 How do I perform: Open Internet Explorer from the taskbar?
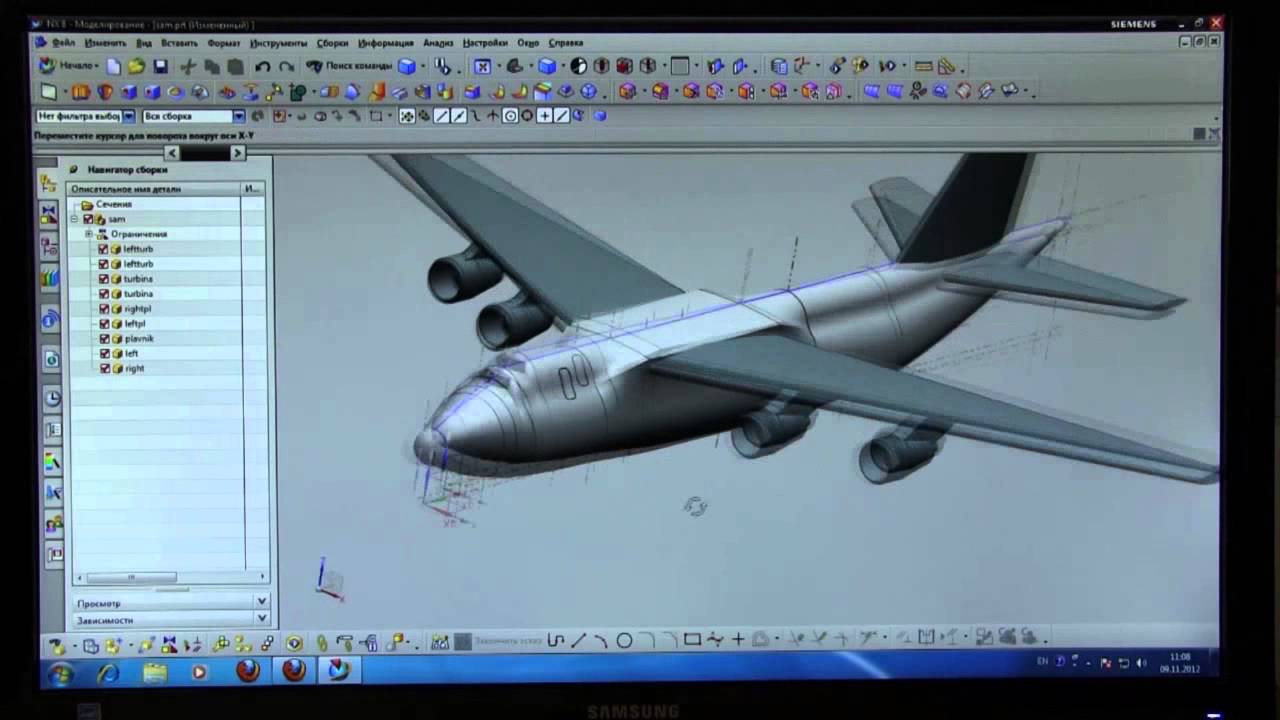click(x=107, y=673)
